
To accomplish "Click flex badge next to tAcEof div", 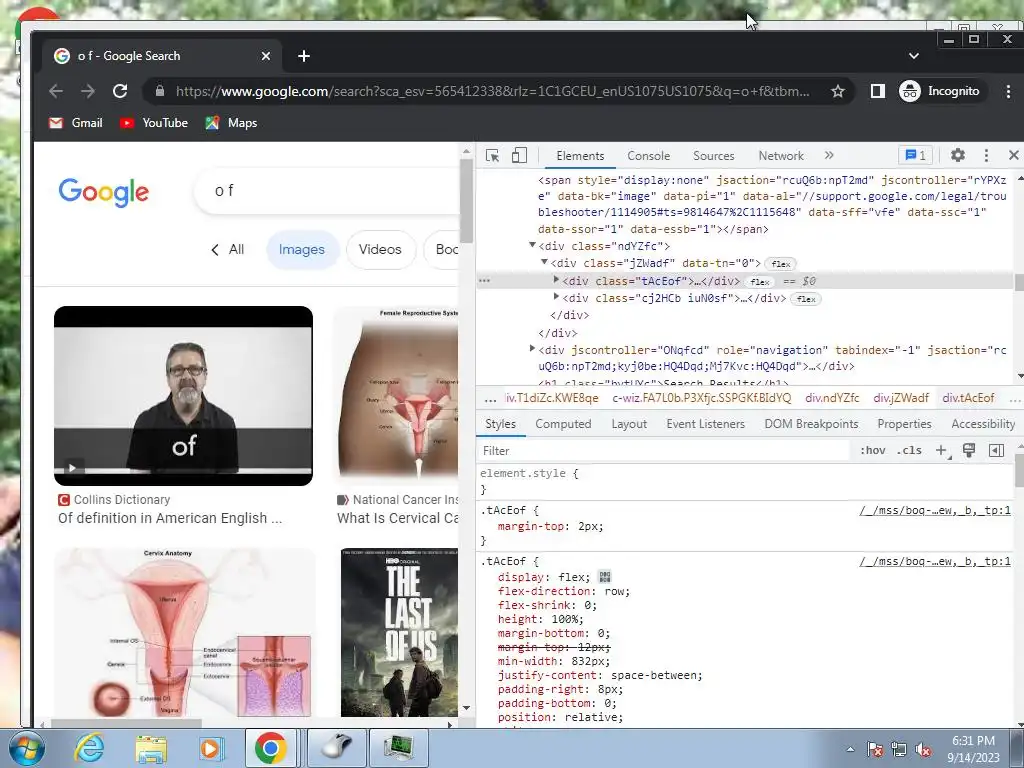I will point(760,282).
